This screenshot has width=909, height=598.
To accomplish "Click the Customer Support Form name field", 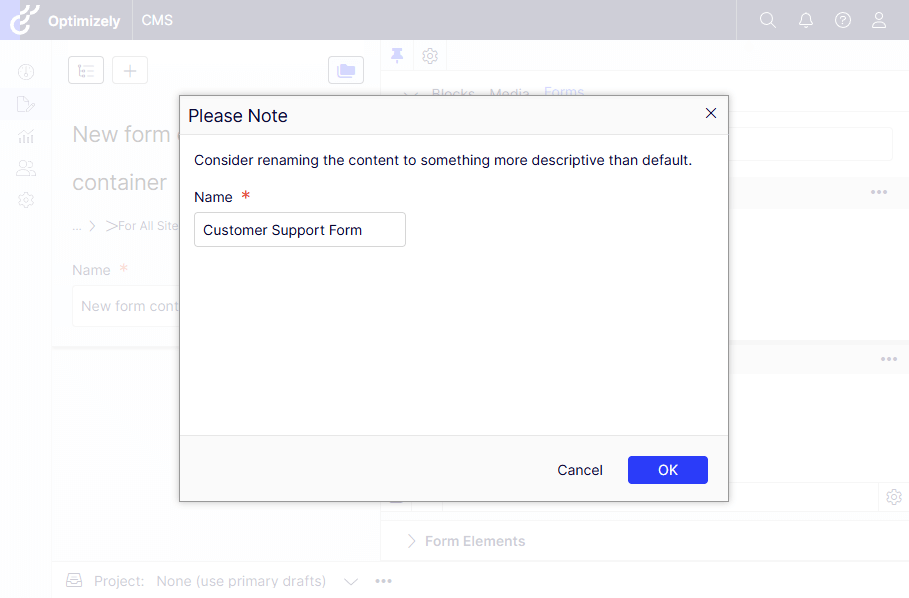I will pos(300,230).
